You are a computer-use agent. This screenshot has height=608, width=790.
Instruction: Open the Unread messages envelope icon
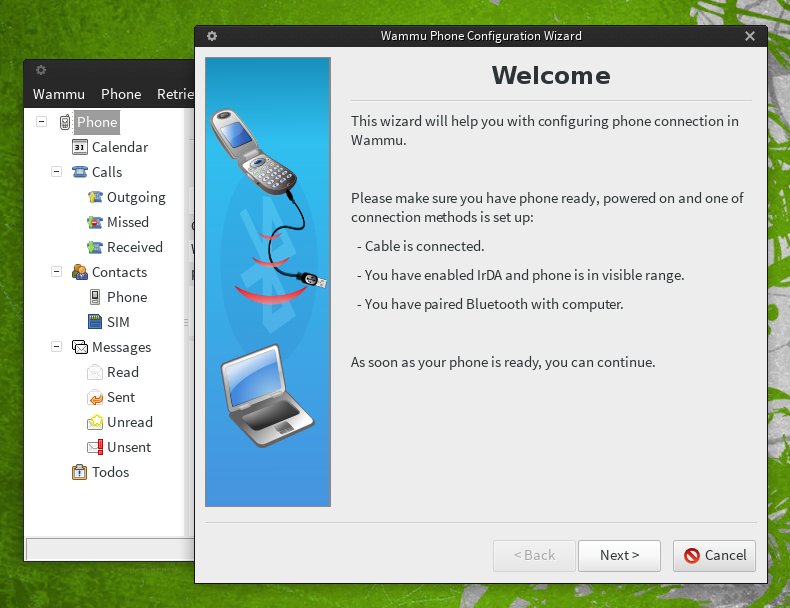pos(95,422)
